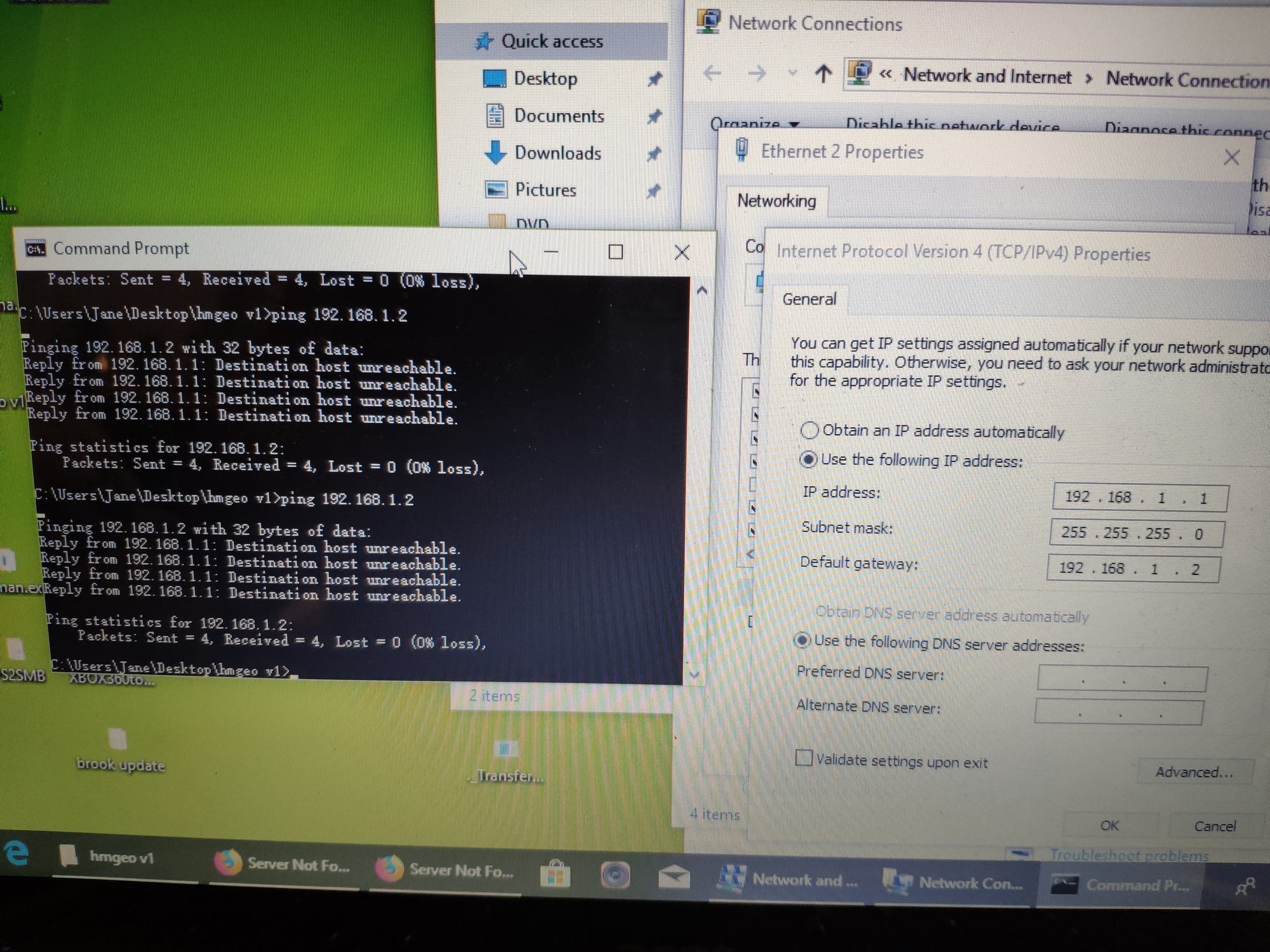1270x952 pixels.
Task: Click Disable this network device command
Action: pos(952,126)
